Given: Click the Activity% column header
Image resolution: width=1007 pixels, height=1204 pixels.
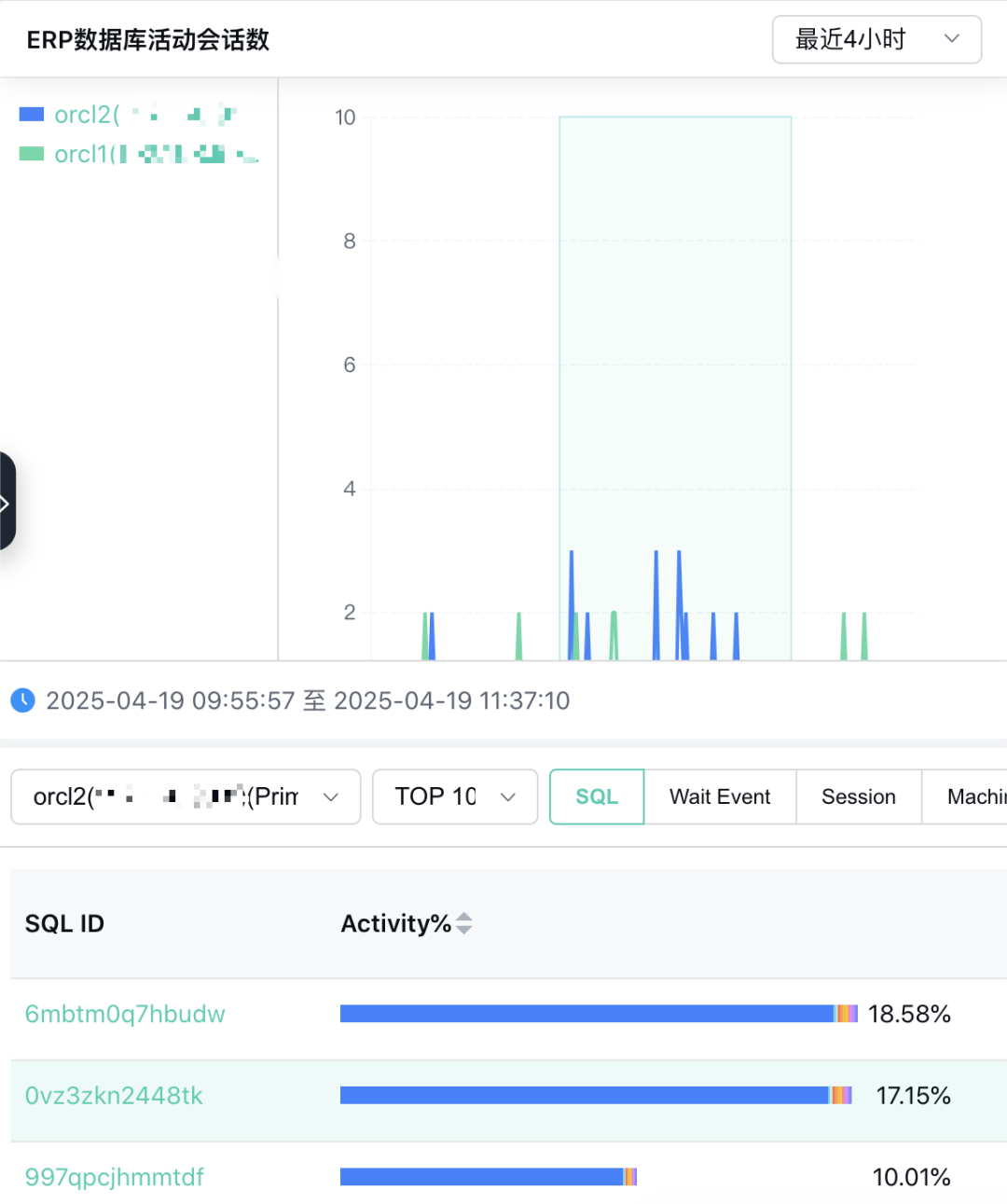Looking at the screenshot, I should 395,923.
